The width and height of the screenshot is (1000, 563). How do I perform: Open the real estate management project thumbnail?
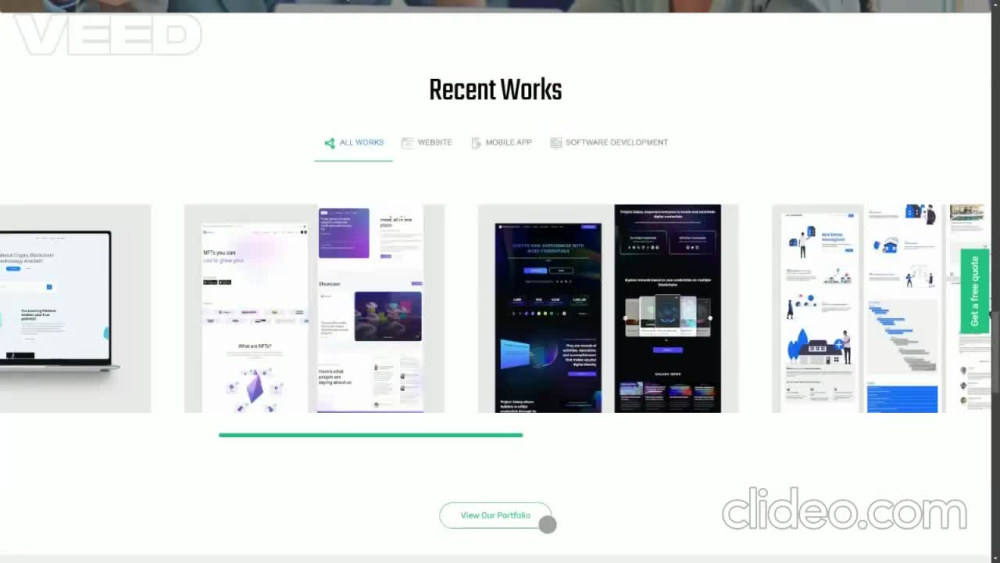[x=881, y=309]
